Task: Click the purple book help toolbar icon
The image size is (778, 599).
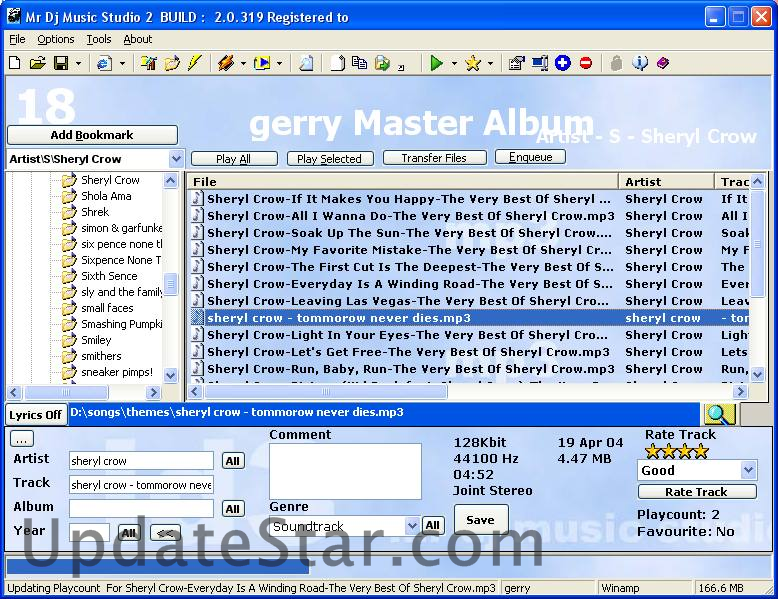Action: 663,63
